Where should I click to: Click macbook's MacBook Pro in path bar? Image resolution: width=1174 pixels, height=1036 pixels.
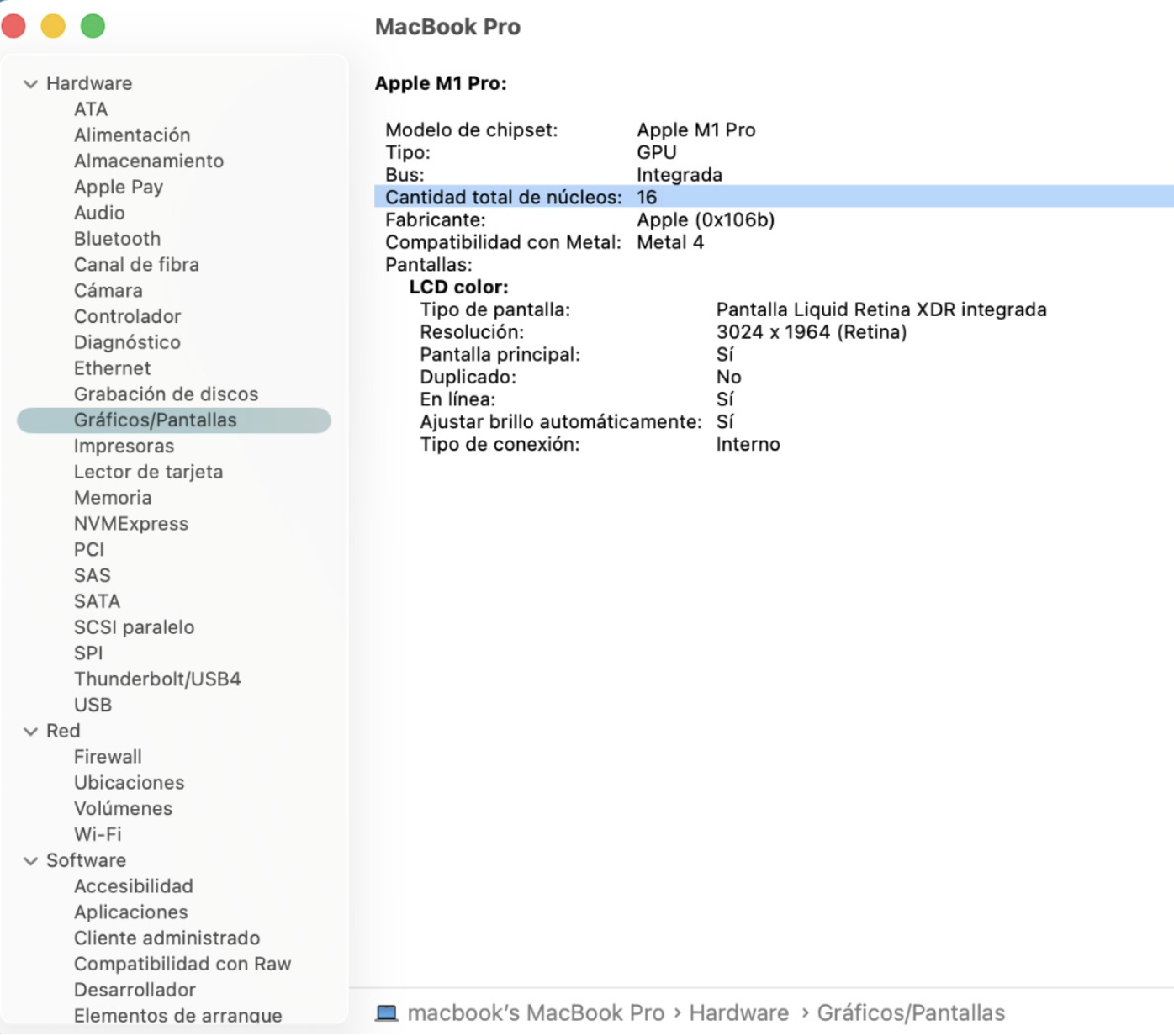point(536,1013)
